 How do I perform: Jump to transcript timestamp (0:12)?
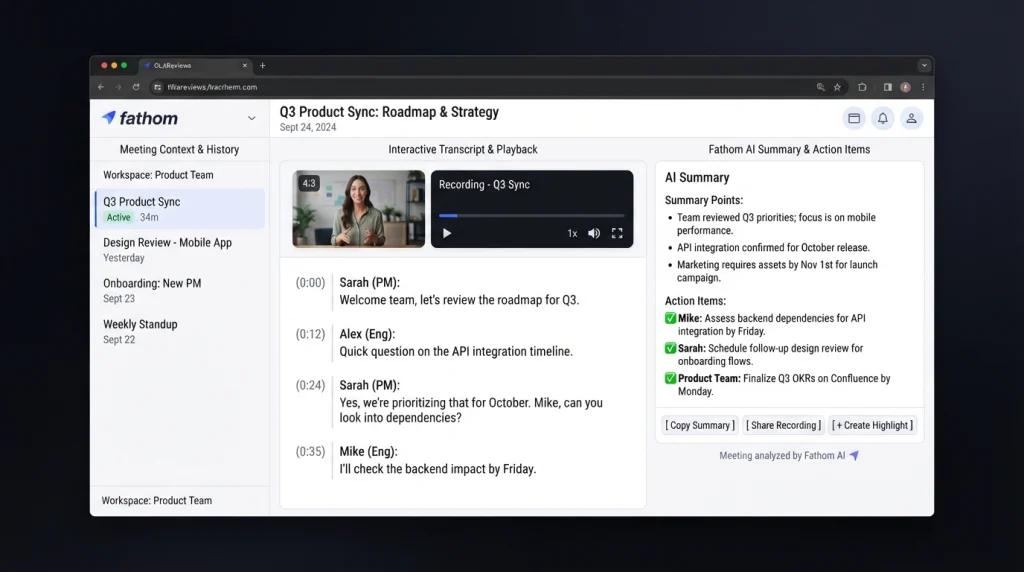pyautogui.click(x=310, y=334)
